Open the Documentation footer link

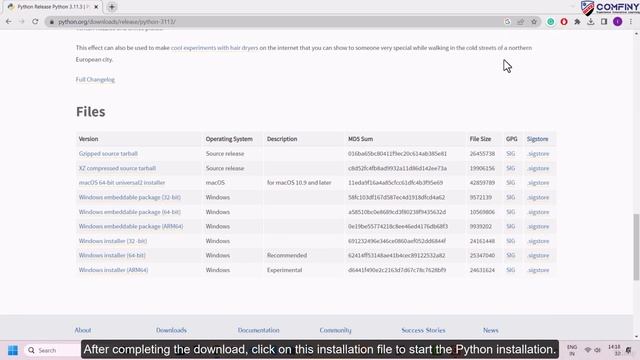click(x=259, y=330)
